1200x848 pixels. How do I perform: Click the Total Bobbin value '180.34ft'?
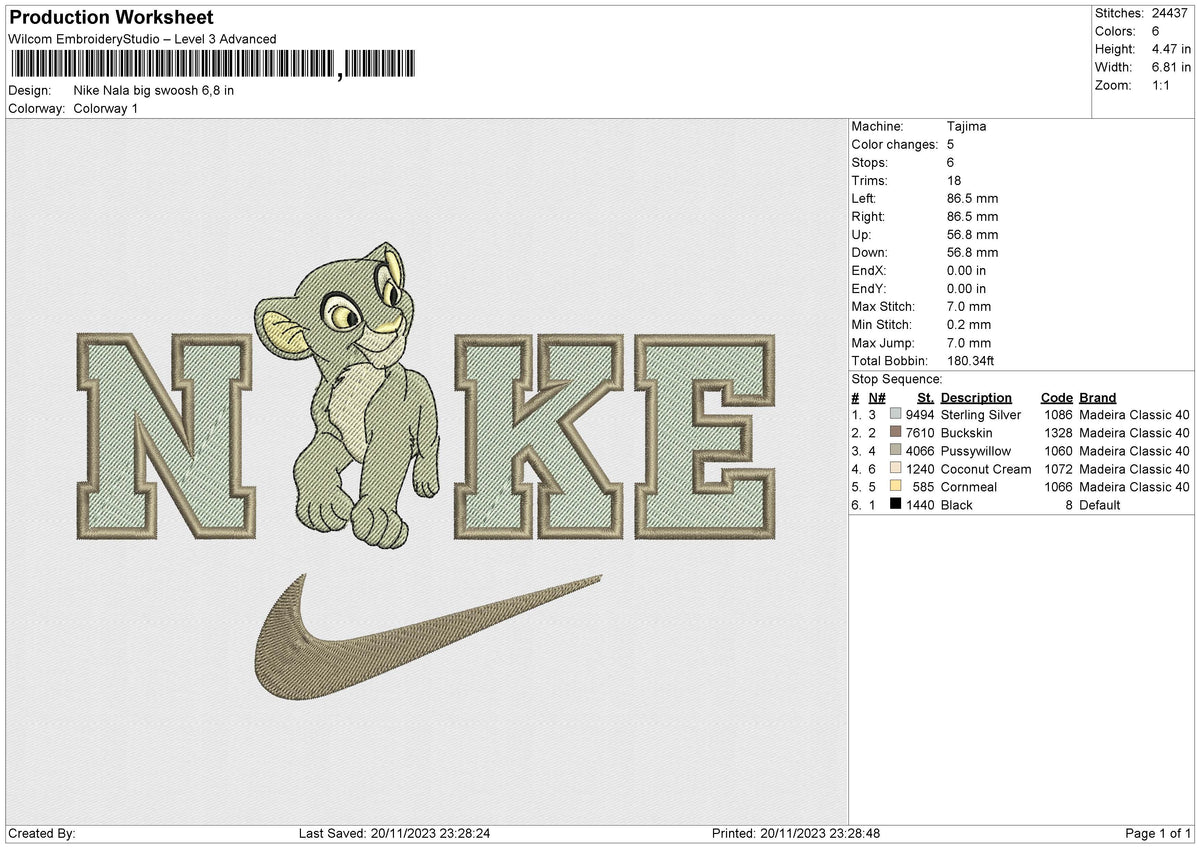point(971,361)
